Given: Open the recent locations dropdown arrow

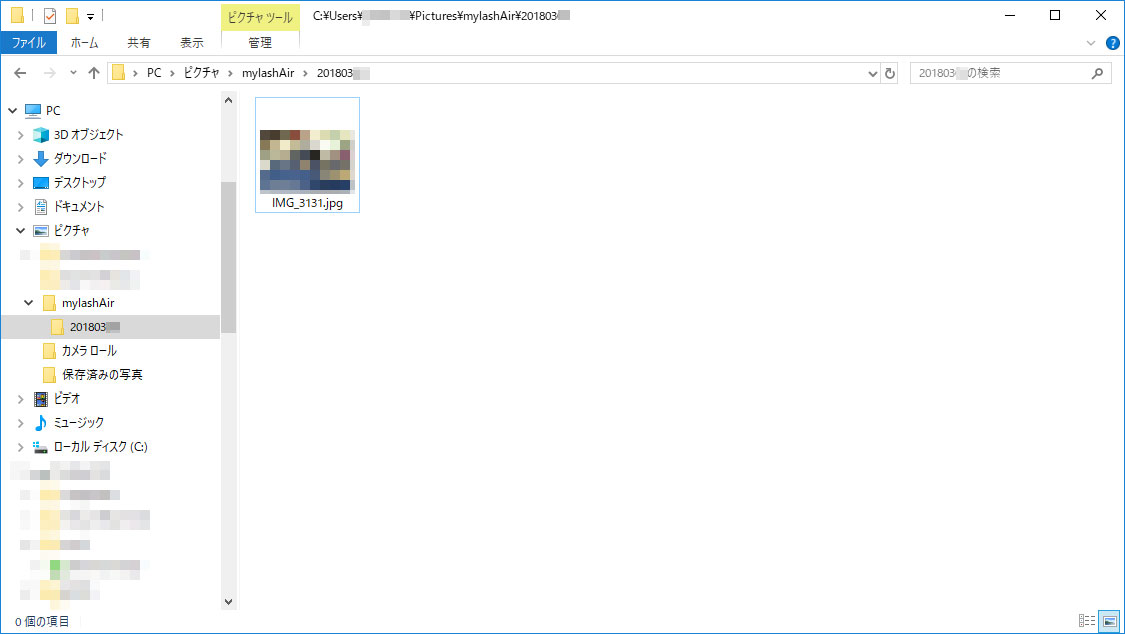Looking at the screenshot, I should 73,73.
